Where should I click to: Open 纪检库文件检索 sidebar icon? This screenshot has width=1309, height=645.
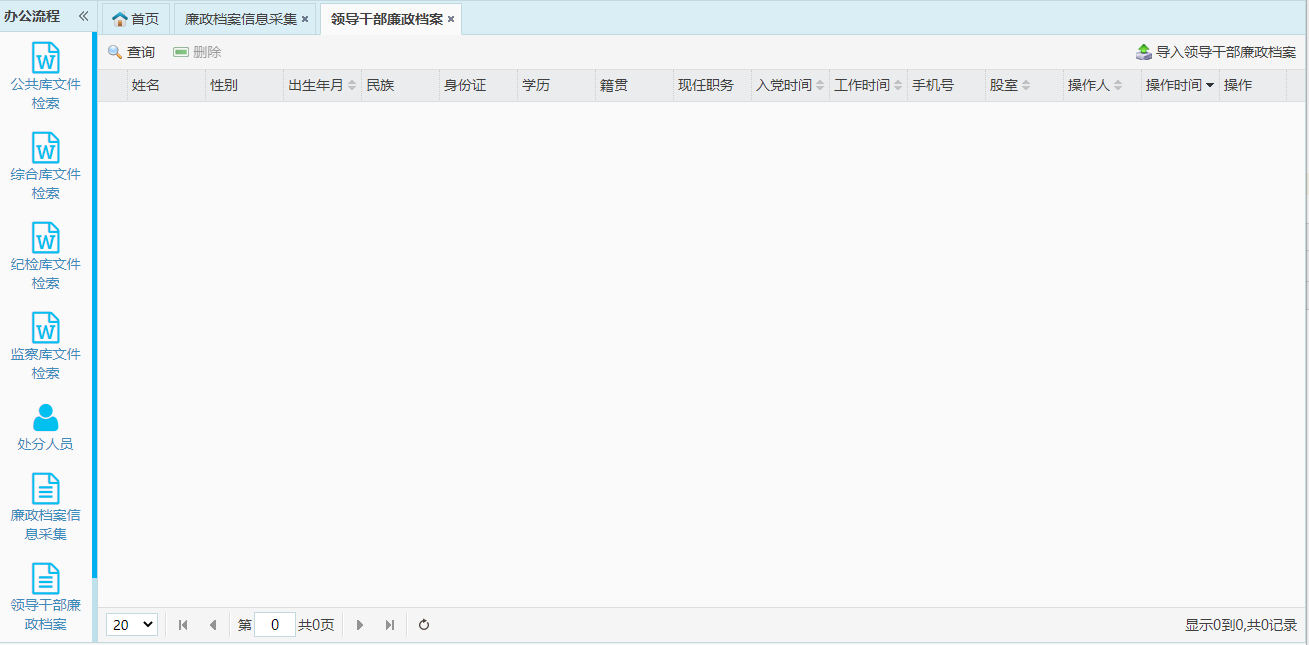pos(46,238)
